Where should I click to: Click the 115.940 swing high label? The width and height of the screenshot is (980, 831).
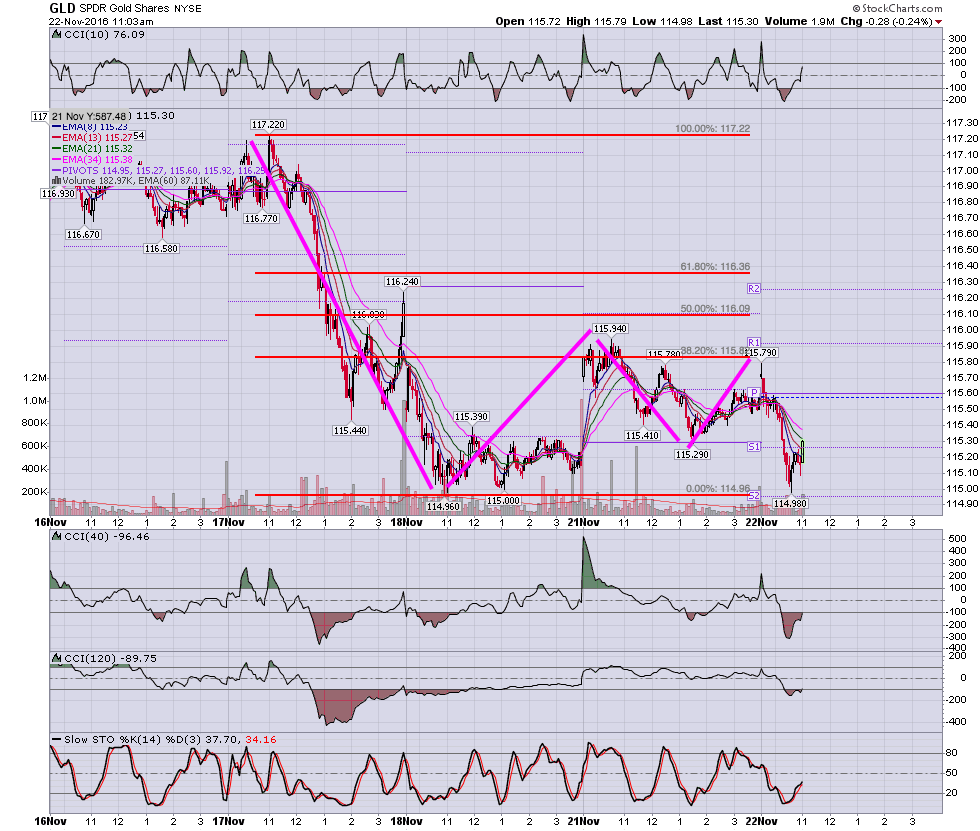[x=610, y=329]
